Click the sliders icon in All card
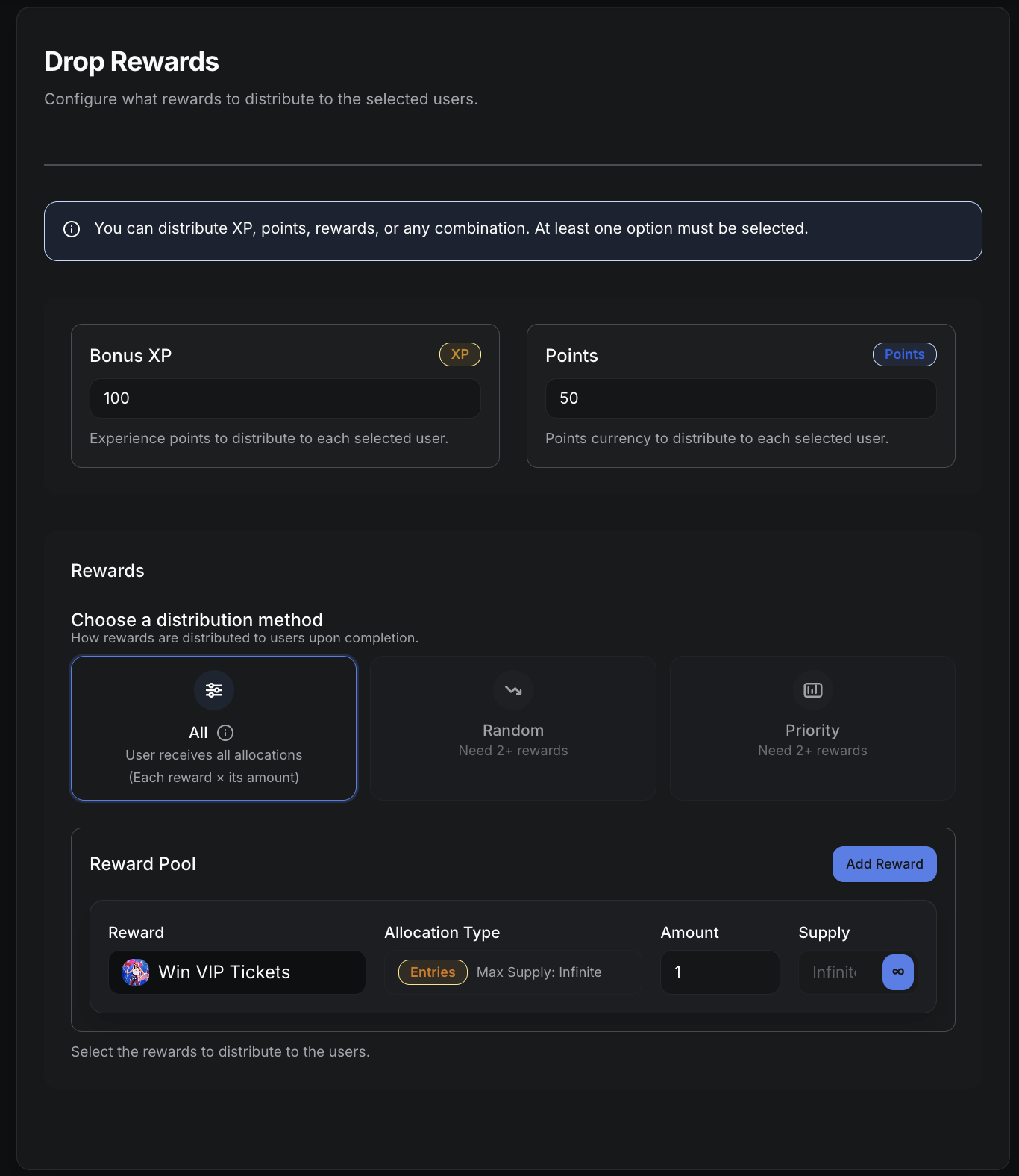 tap(214, 690)
